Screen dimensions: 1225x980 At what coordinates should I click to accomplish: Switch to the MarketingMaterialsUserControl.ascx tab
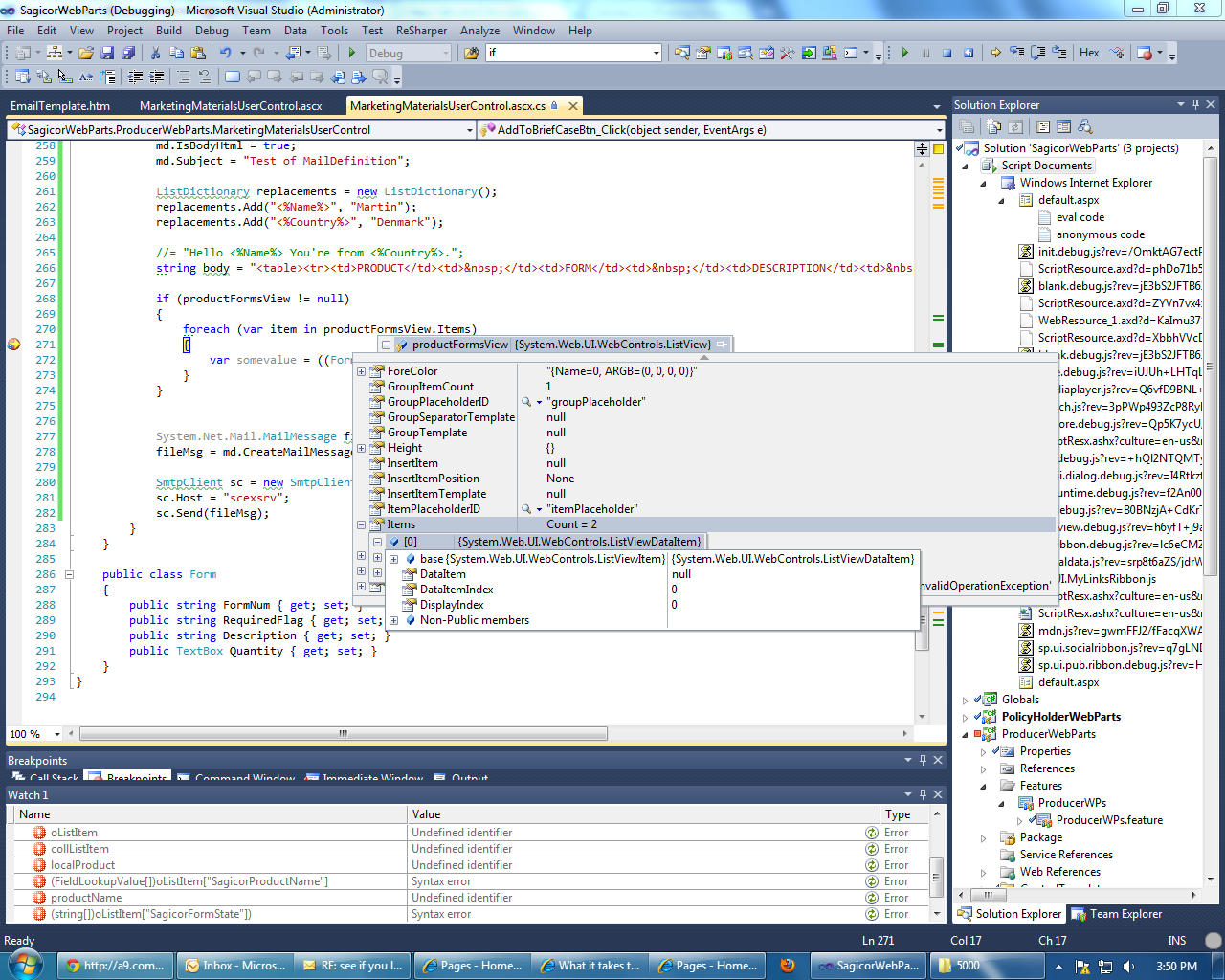click(x=231, y=106)
